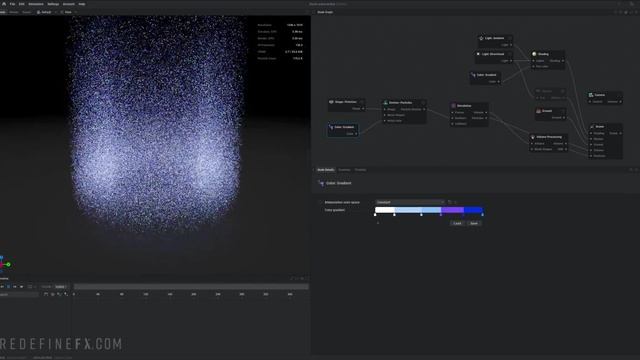The height and width of the screenshot is (360, 640).
Task: Open the Account menu
Action: 69,4
